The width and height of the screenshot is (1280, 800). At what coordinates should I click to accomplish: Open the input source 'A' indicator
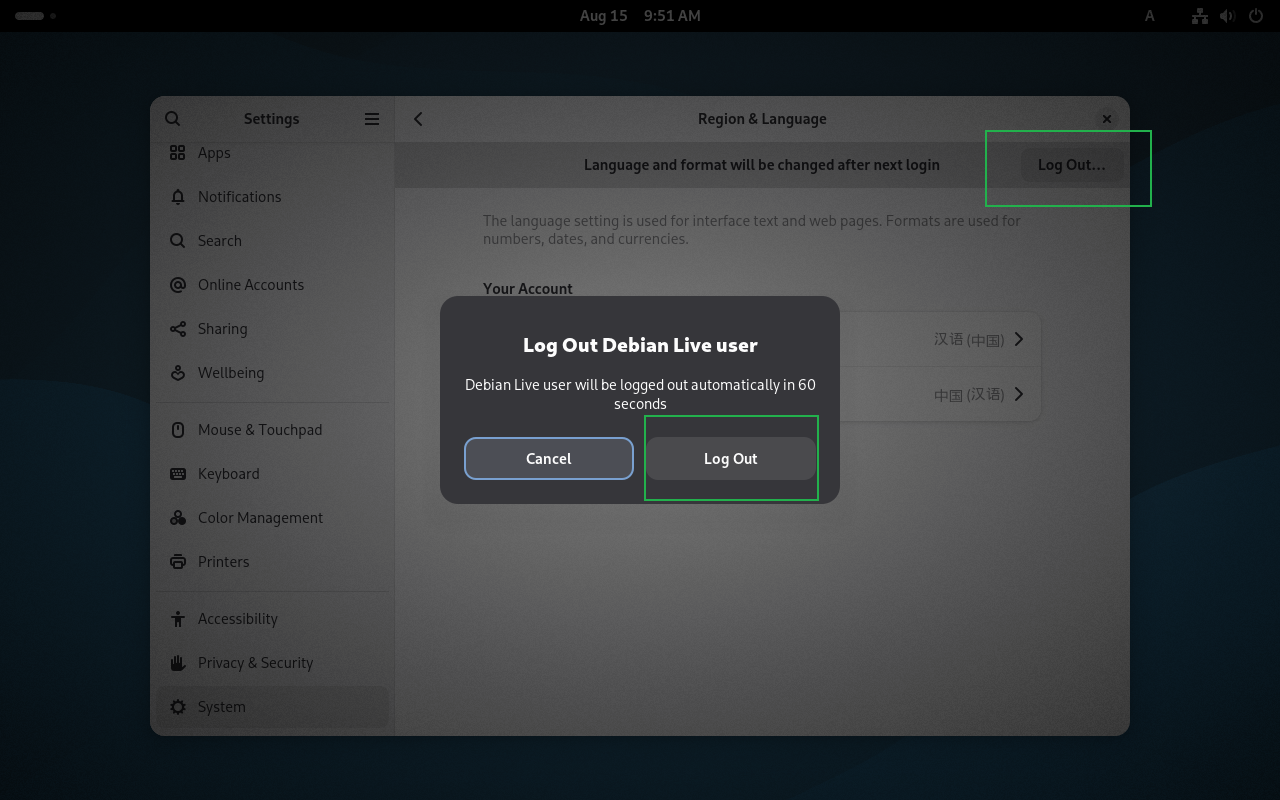(x=1150, y=16)
